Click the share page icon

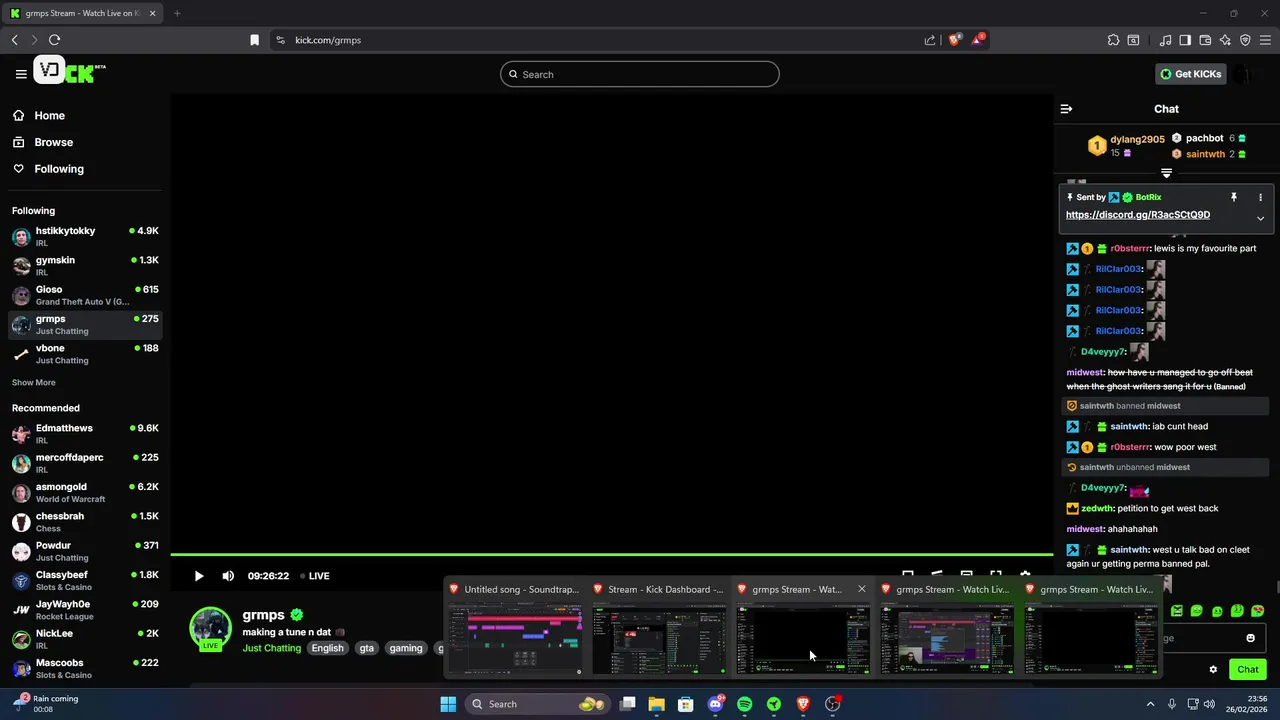pyautogui.click(x=930, y=40)
